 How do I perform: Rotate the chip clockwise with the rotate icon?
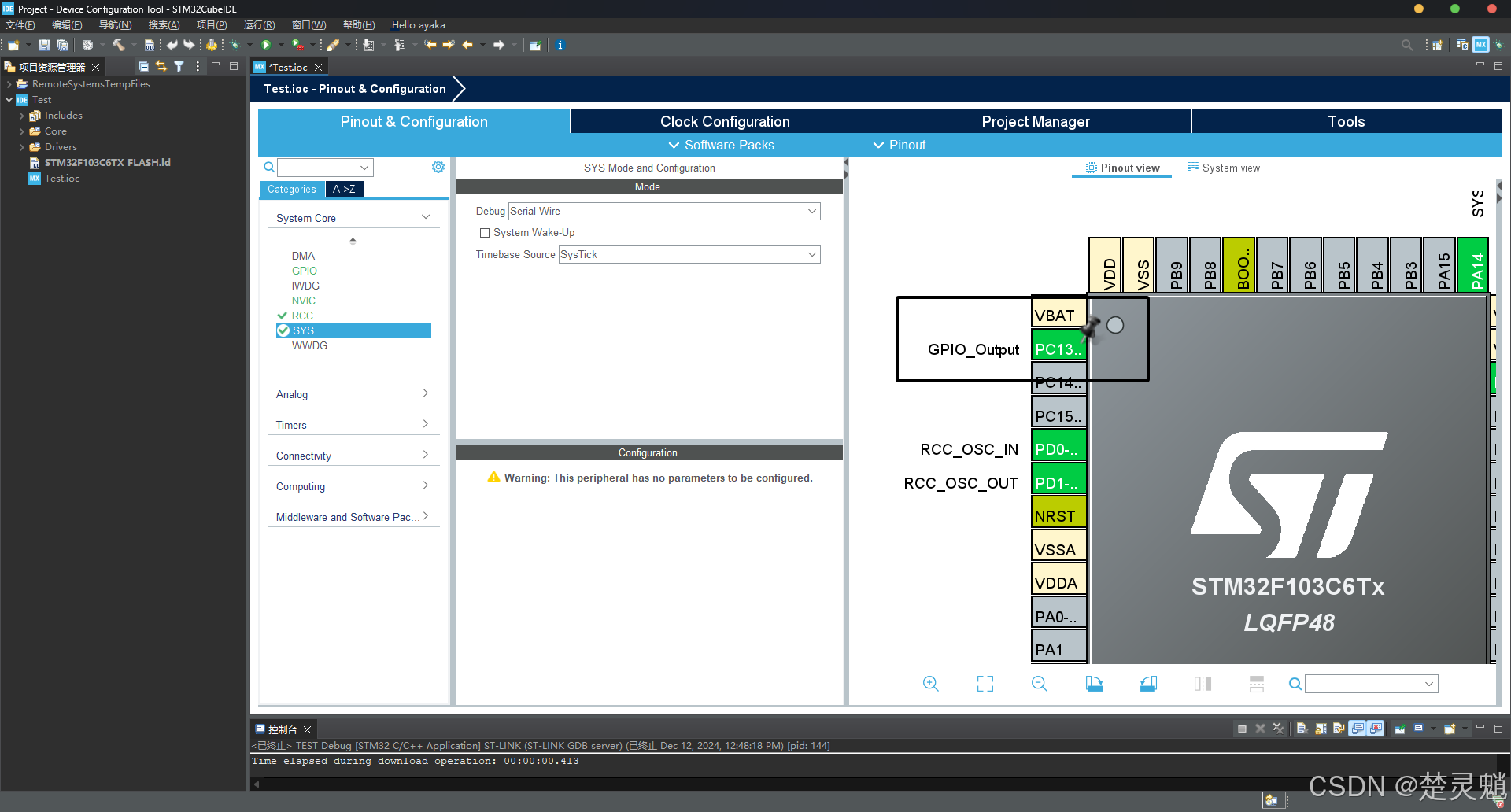(x=1094, y=684)
